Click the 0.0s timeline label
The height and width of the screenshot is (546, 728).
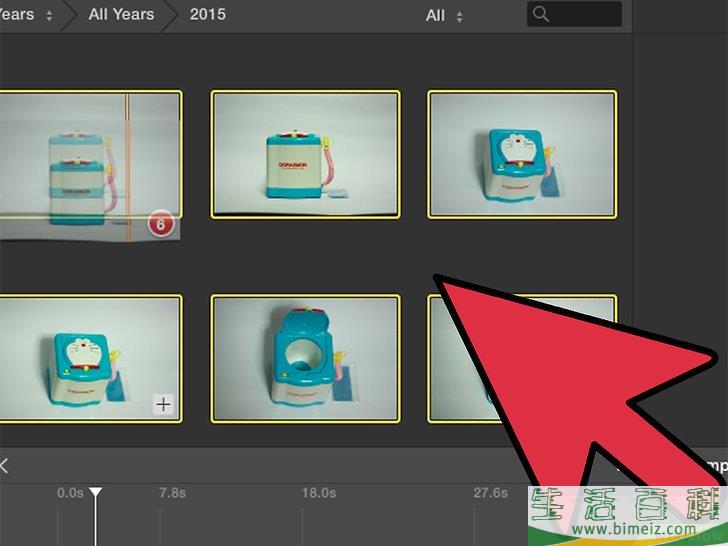[70, 493]
